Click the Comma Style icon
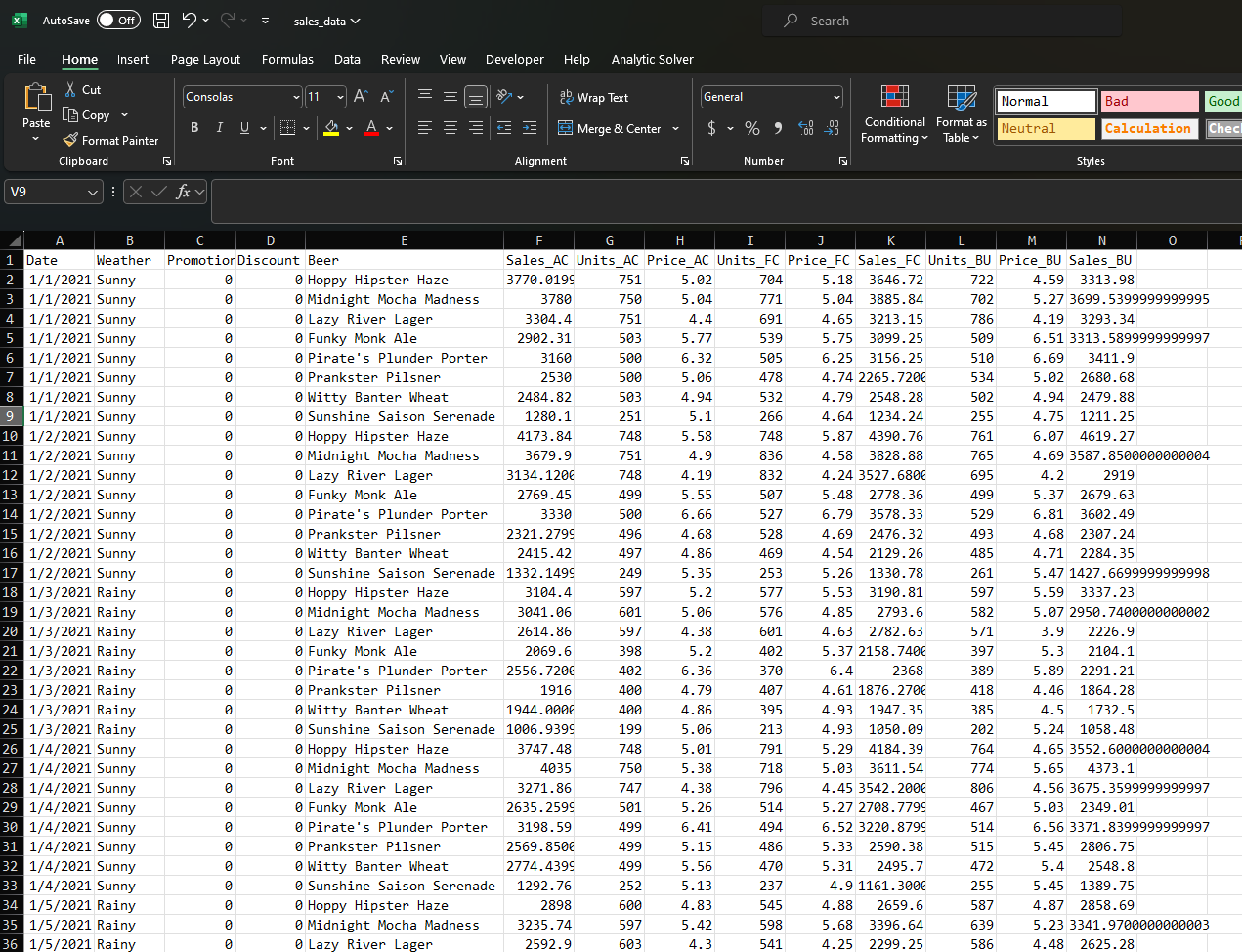The width and height of the screenshot is (1242, 952). click(778, 128)
